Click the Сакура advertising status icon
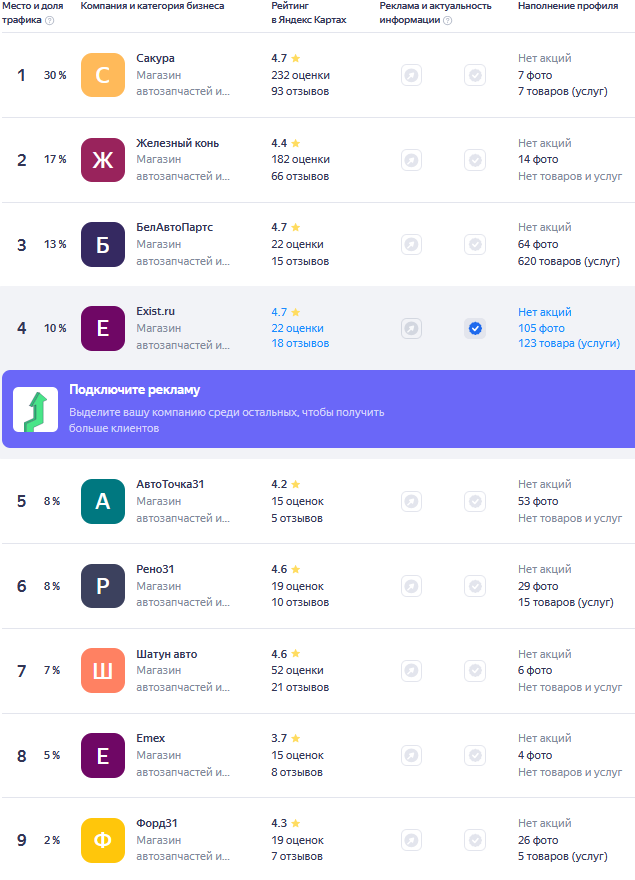The image size is (635, 880). [x=412, y=75]
